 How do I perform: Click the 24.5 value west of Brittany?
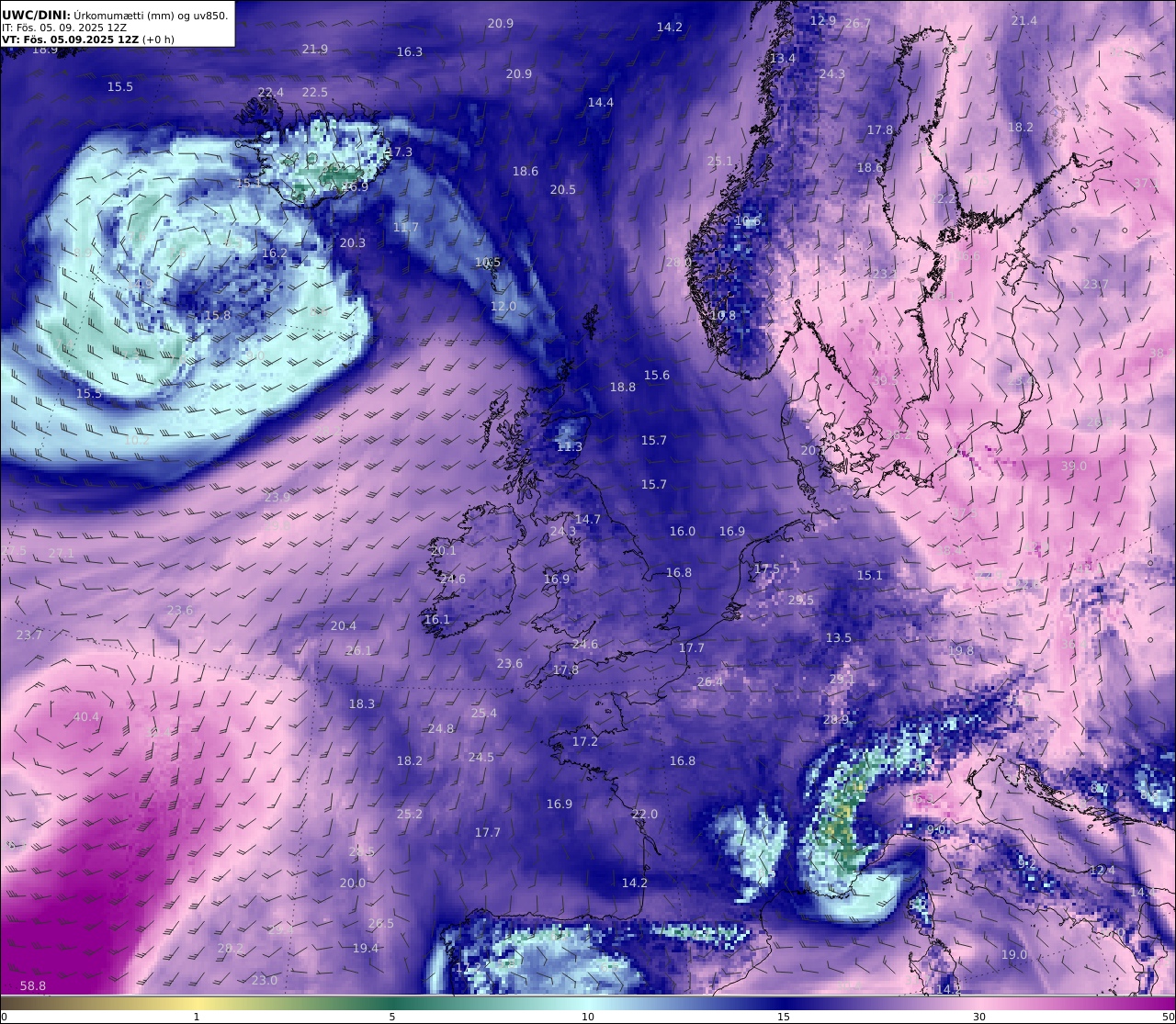481,757
